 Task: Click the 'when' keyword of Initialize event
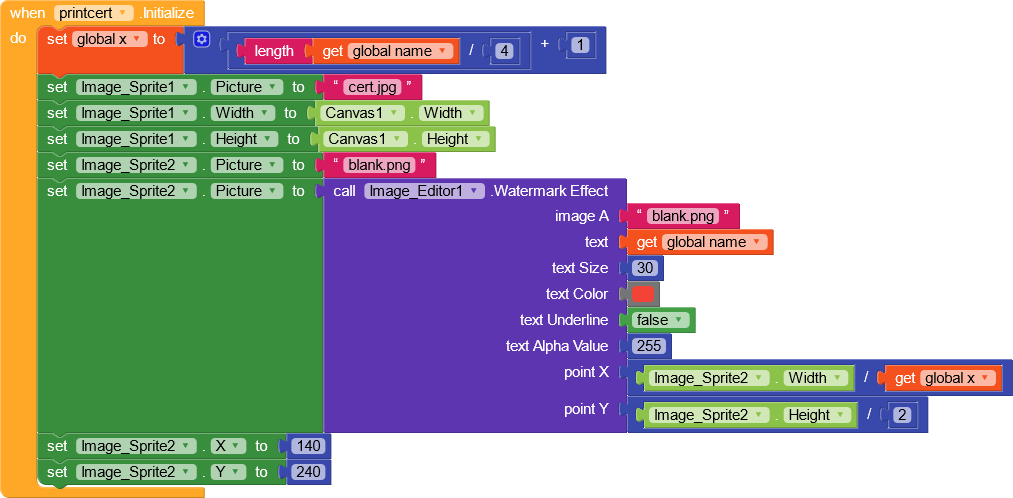coord(27,13)
